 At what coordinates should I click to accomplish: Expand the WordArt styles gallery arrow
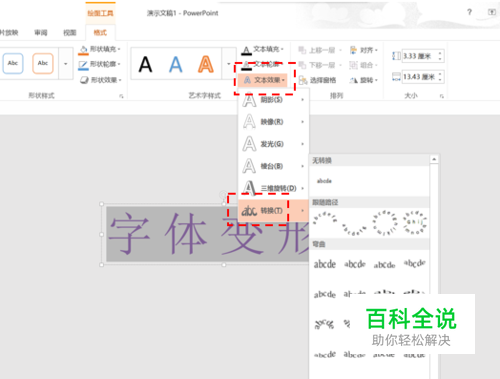point(229,63)
